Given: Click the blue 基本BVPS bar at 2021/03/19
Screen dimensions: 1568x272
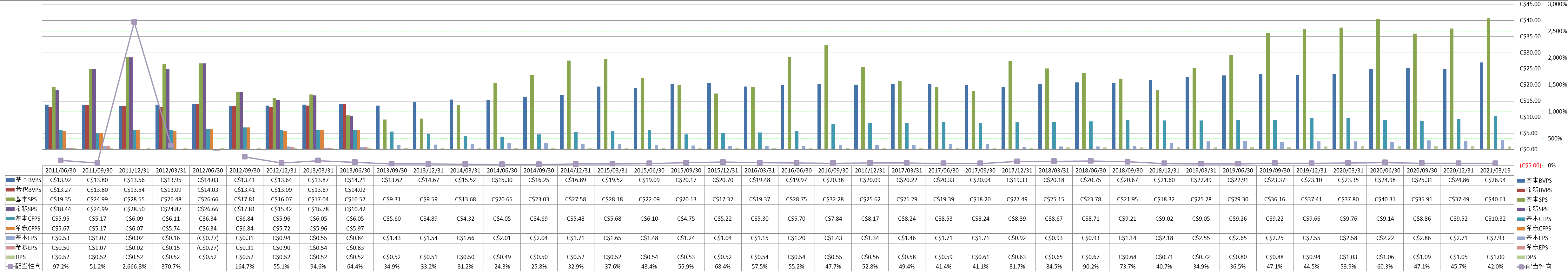Looking at the screenshot, I should coord(1481,106).
